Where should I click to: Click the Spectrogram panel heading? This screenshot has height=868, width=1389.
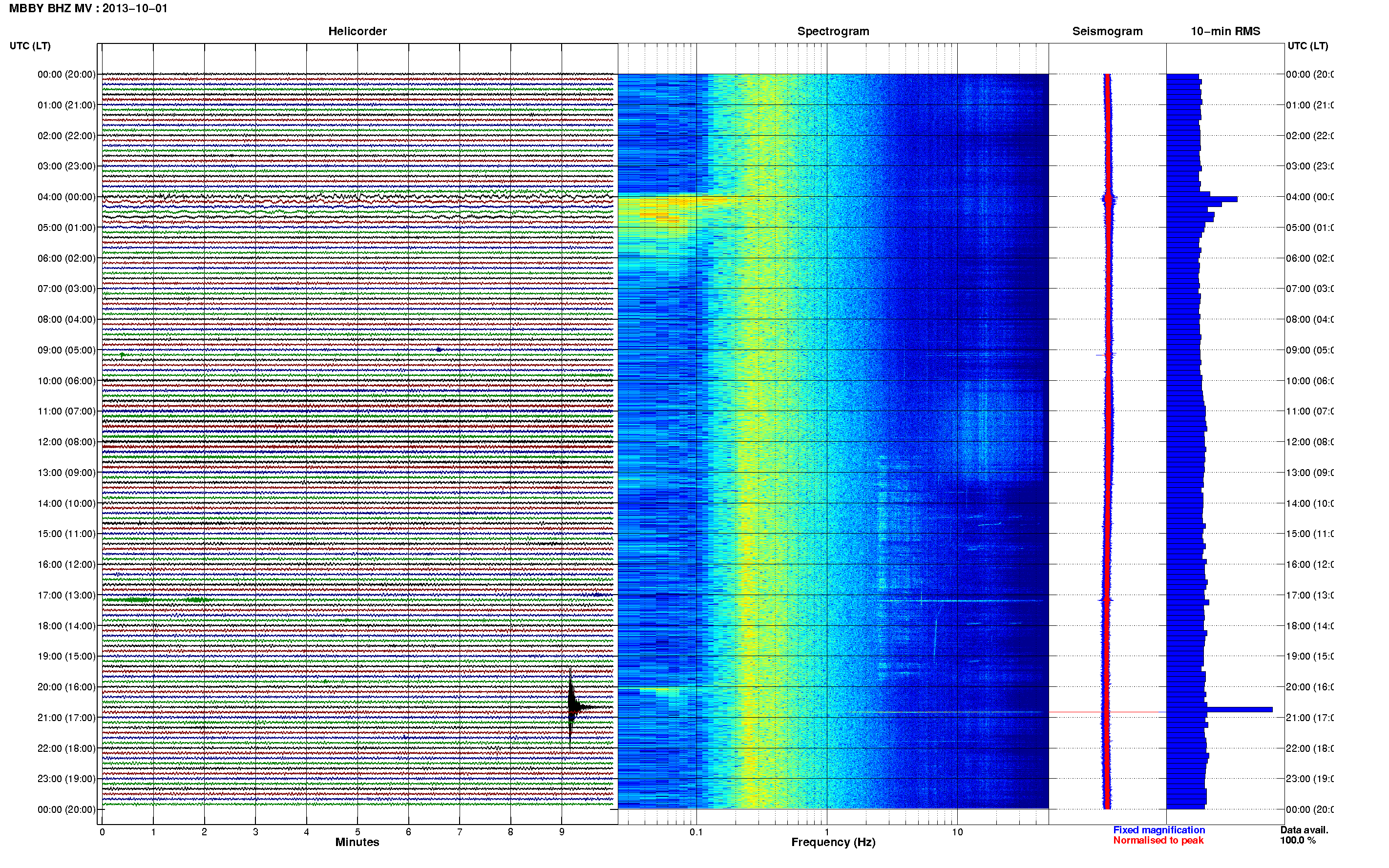point(833,32)
